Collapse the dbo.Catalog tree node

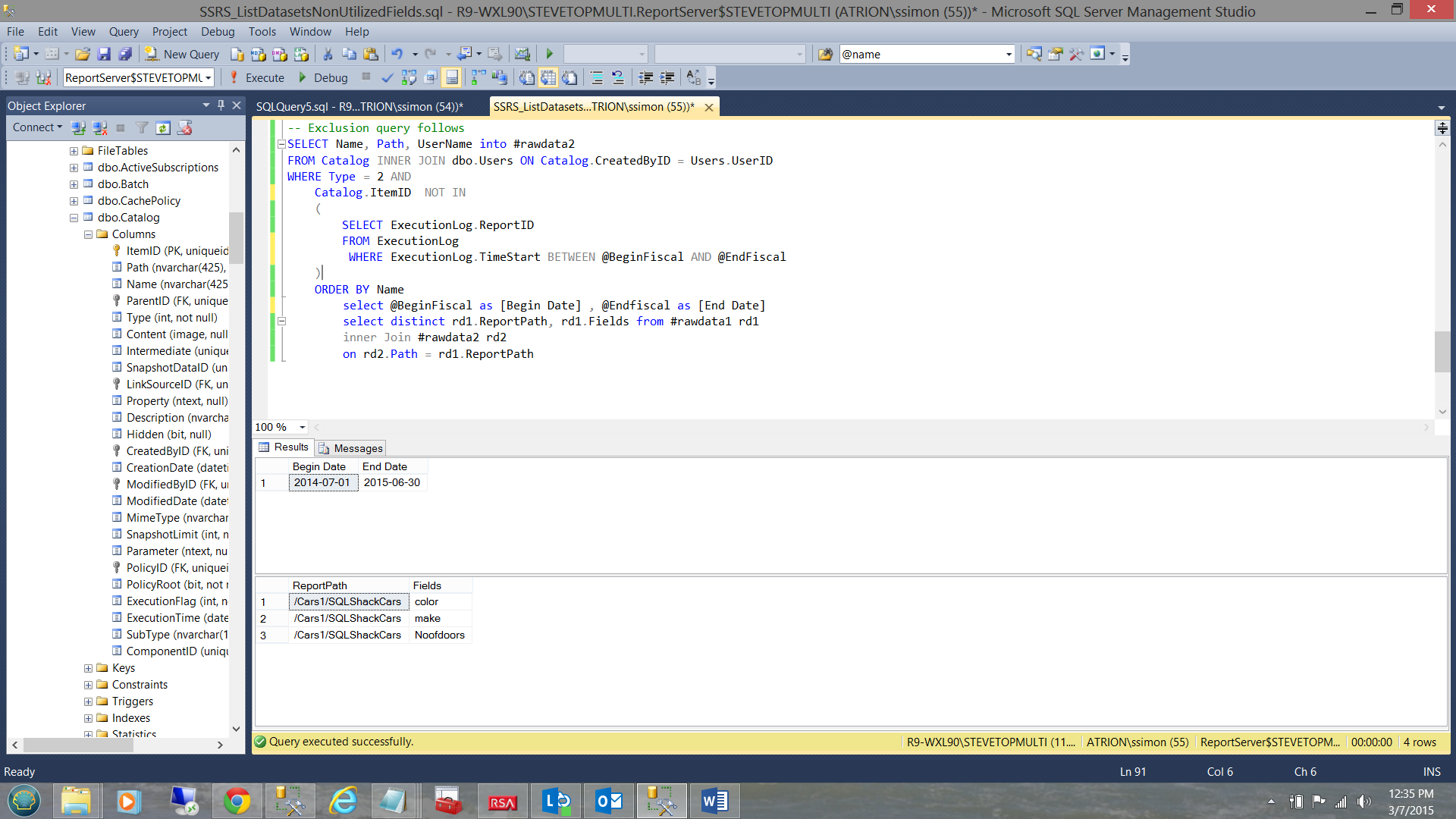74,218
